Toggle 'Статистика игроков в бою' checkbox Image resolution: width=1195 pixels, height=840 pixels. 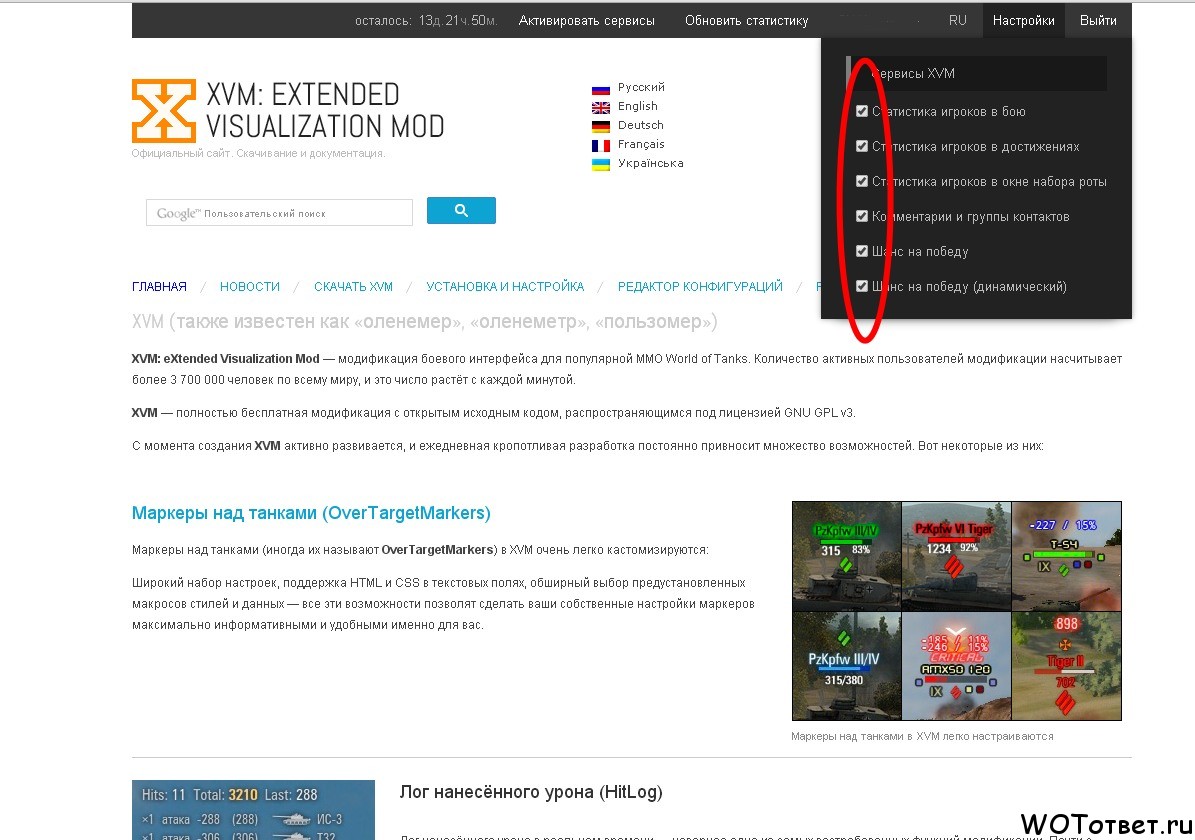point(862,111)
